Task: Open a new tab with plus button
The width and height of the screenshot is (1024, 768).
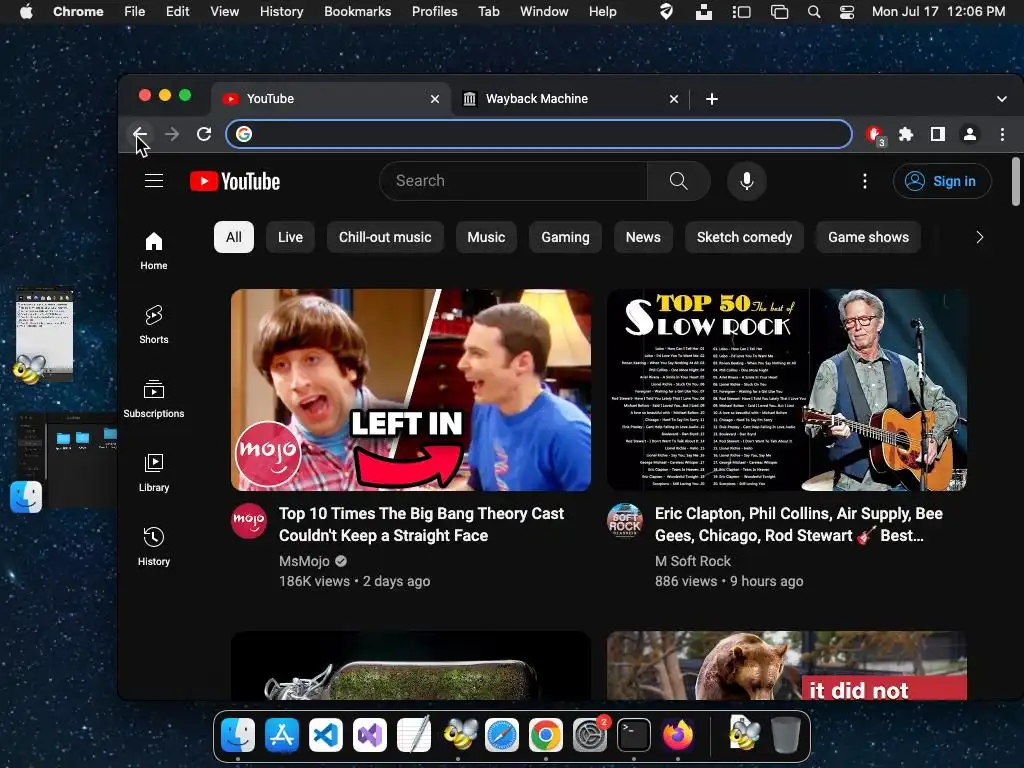Action: (712, 99)
